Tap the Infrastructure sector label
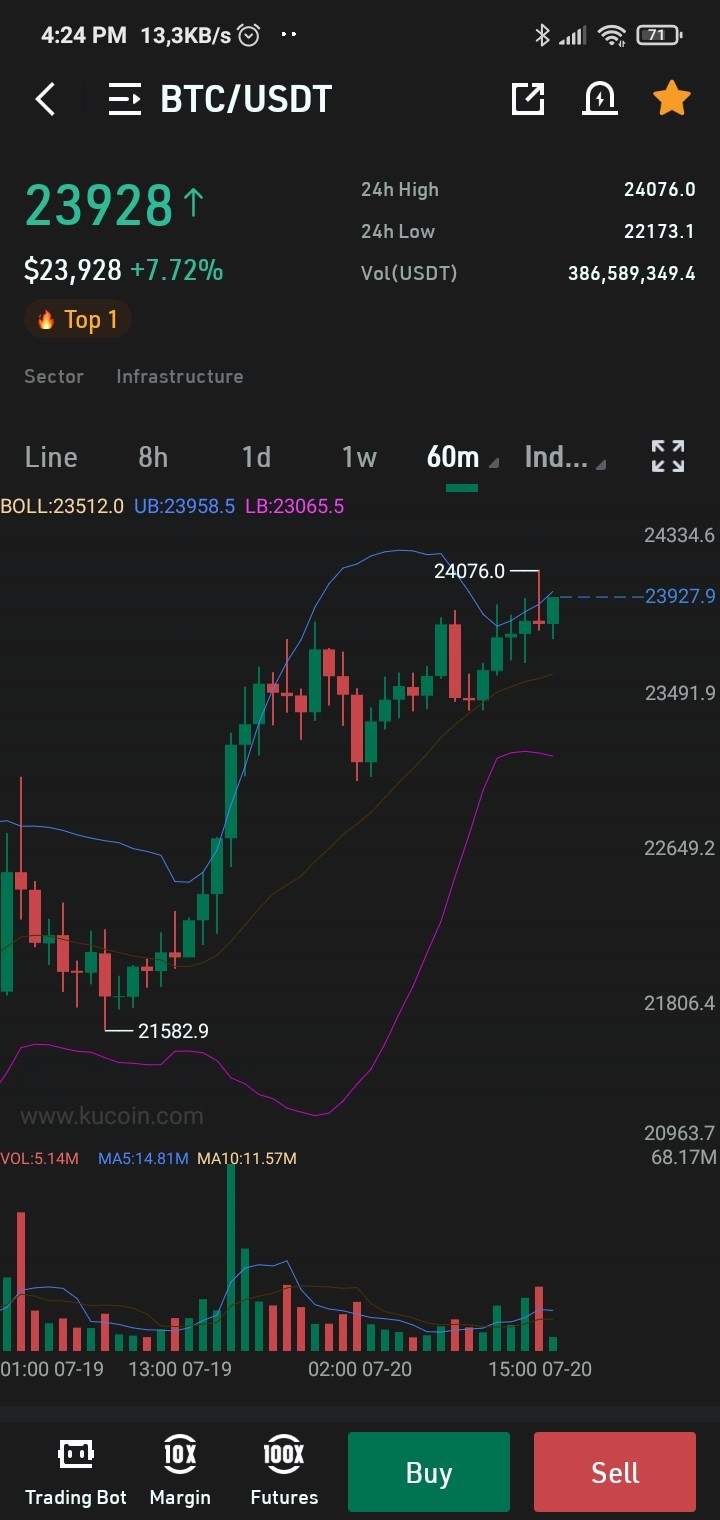The height and width of the screenshot is (1520, 720). point(180,376)
